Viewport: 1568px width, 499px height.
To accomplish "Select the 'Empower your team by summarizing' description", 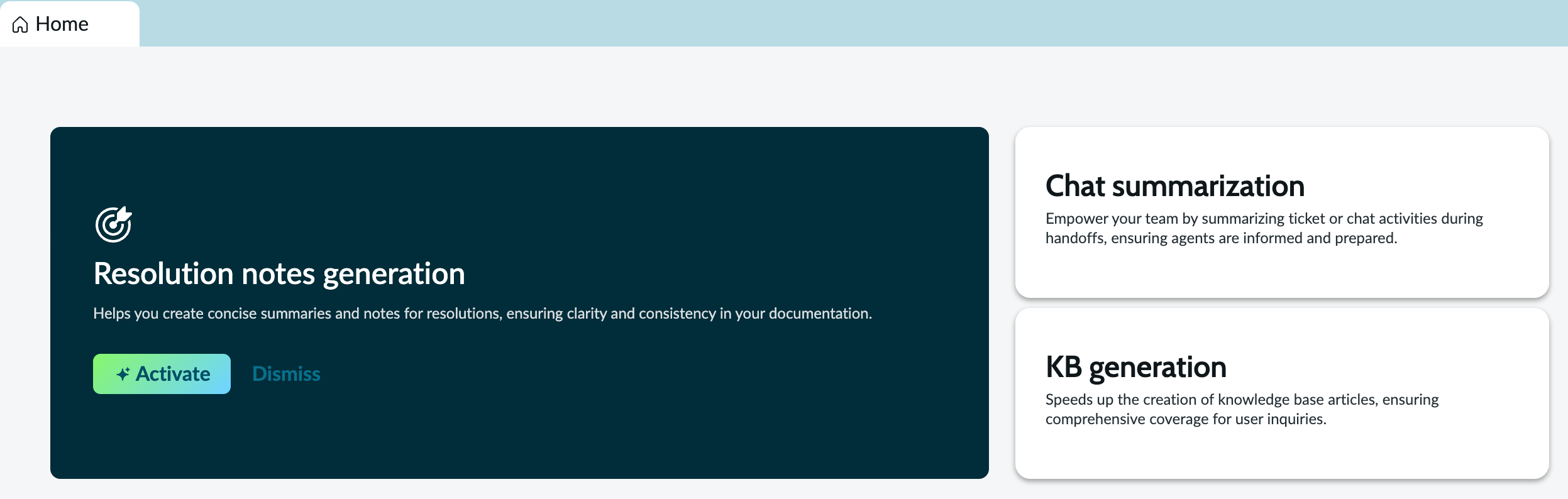I will click(x=1264, y=228).
